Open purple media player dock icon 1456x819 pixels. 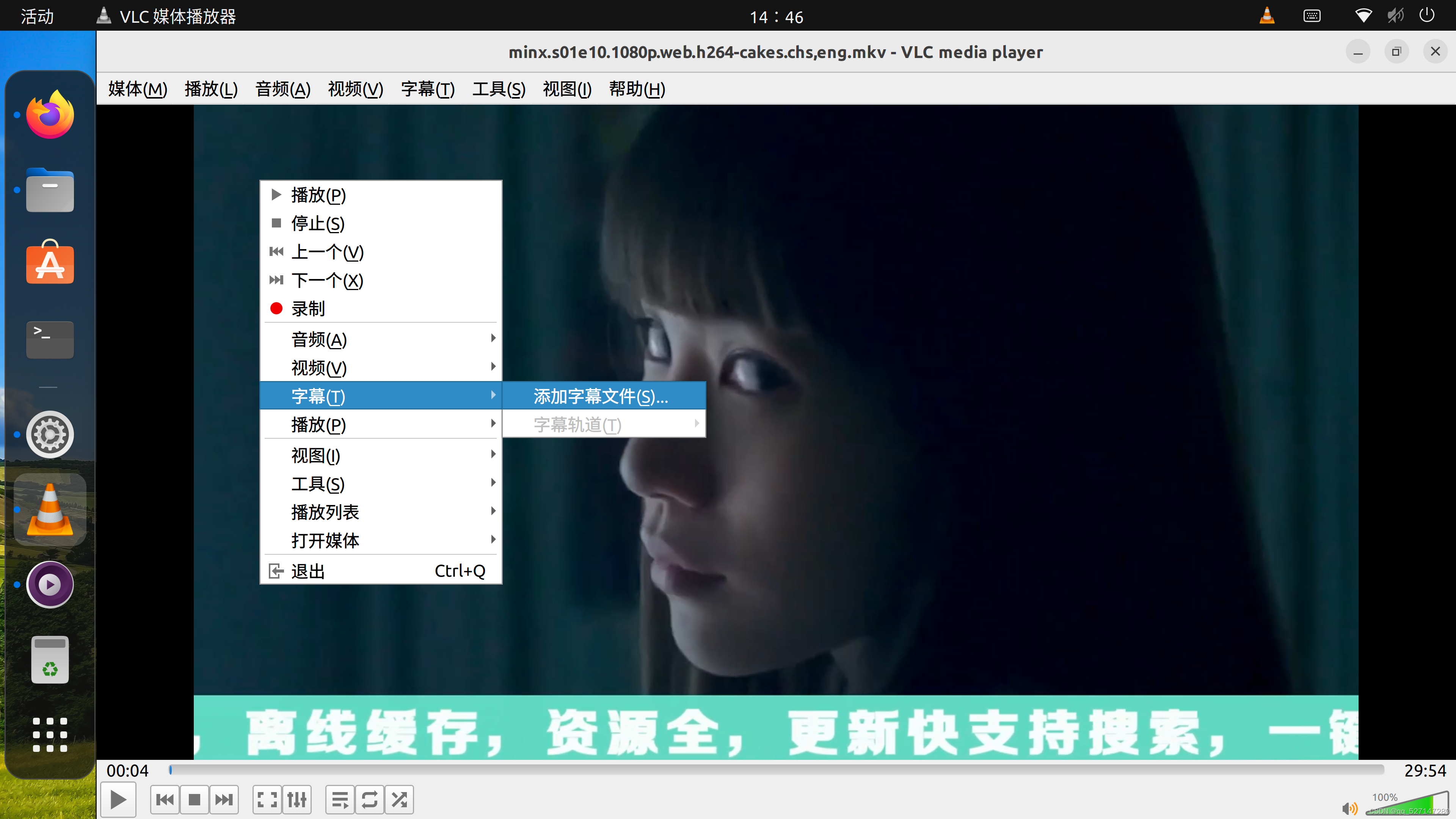click(x=50, y=584)
